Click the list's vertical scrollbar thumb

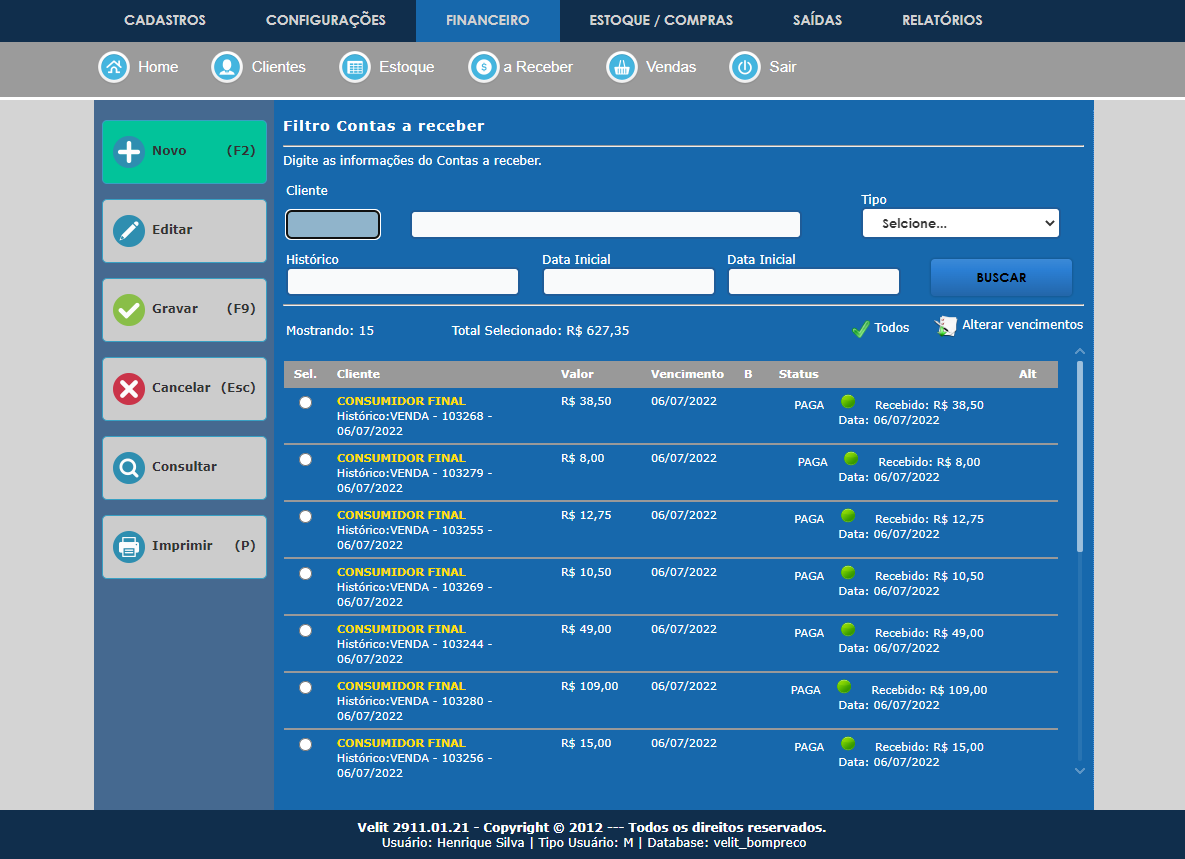1079,455
